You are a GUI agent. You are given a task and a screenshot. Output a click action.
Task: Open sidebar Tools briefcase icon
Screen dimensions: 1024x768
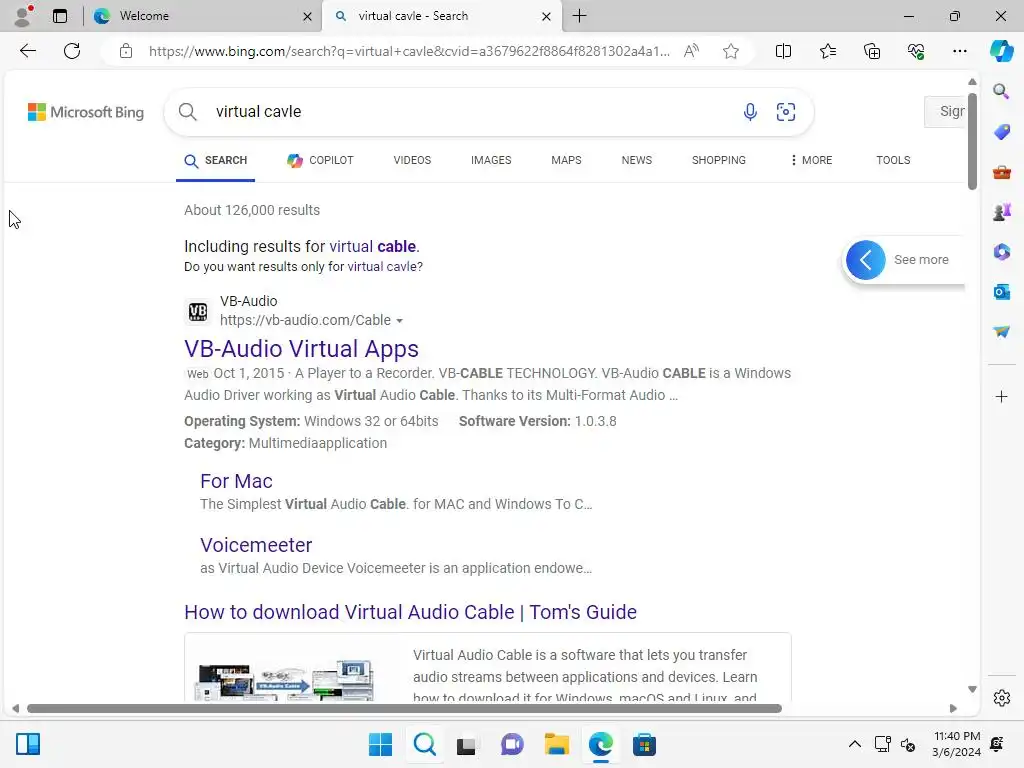[x=1001, y=172]
